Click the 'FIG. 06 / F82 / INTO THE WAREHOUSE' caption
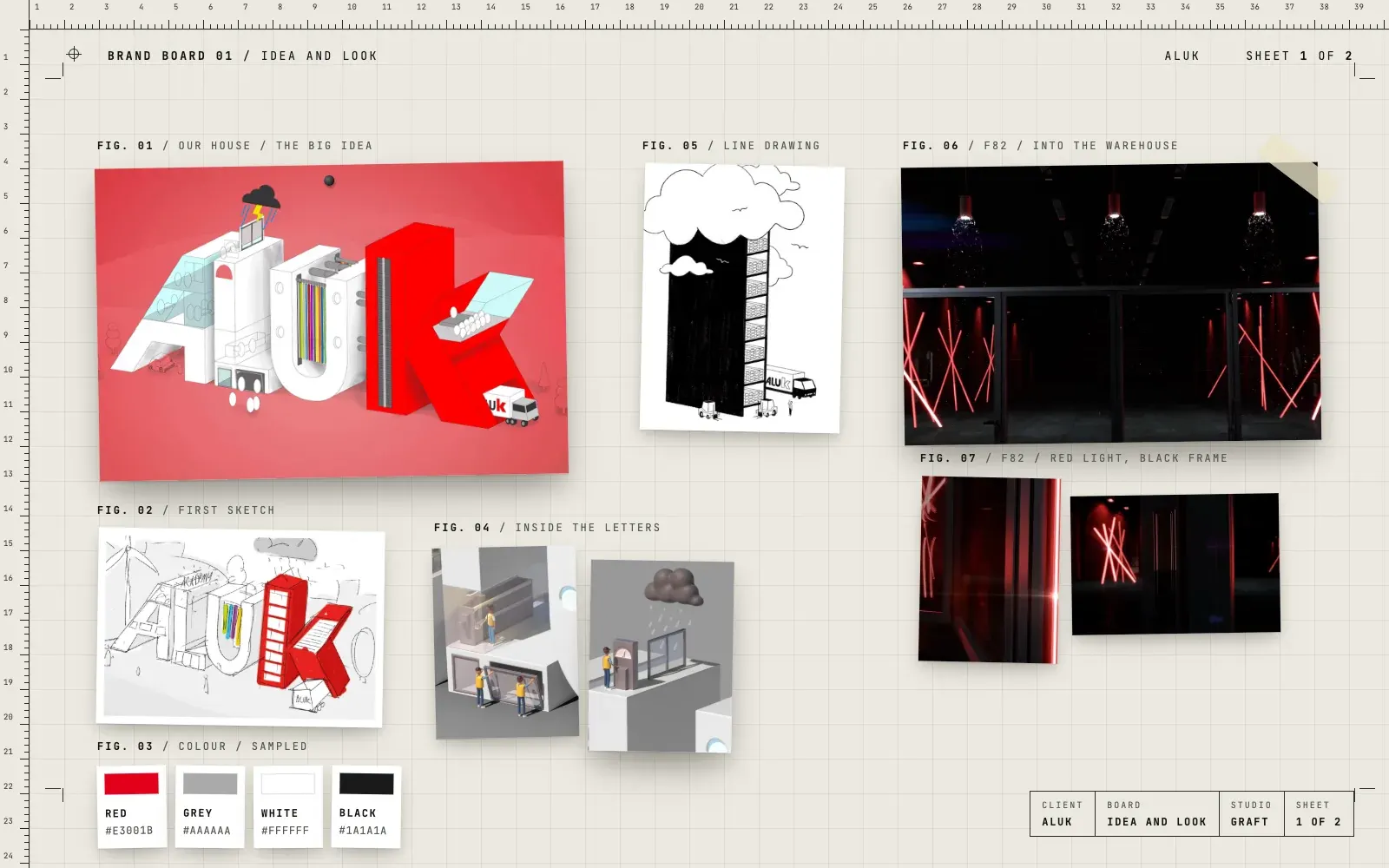Image resolution: width=1389 pixels, height=868 pixels. (1040, 146)
